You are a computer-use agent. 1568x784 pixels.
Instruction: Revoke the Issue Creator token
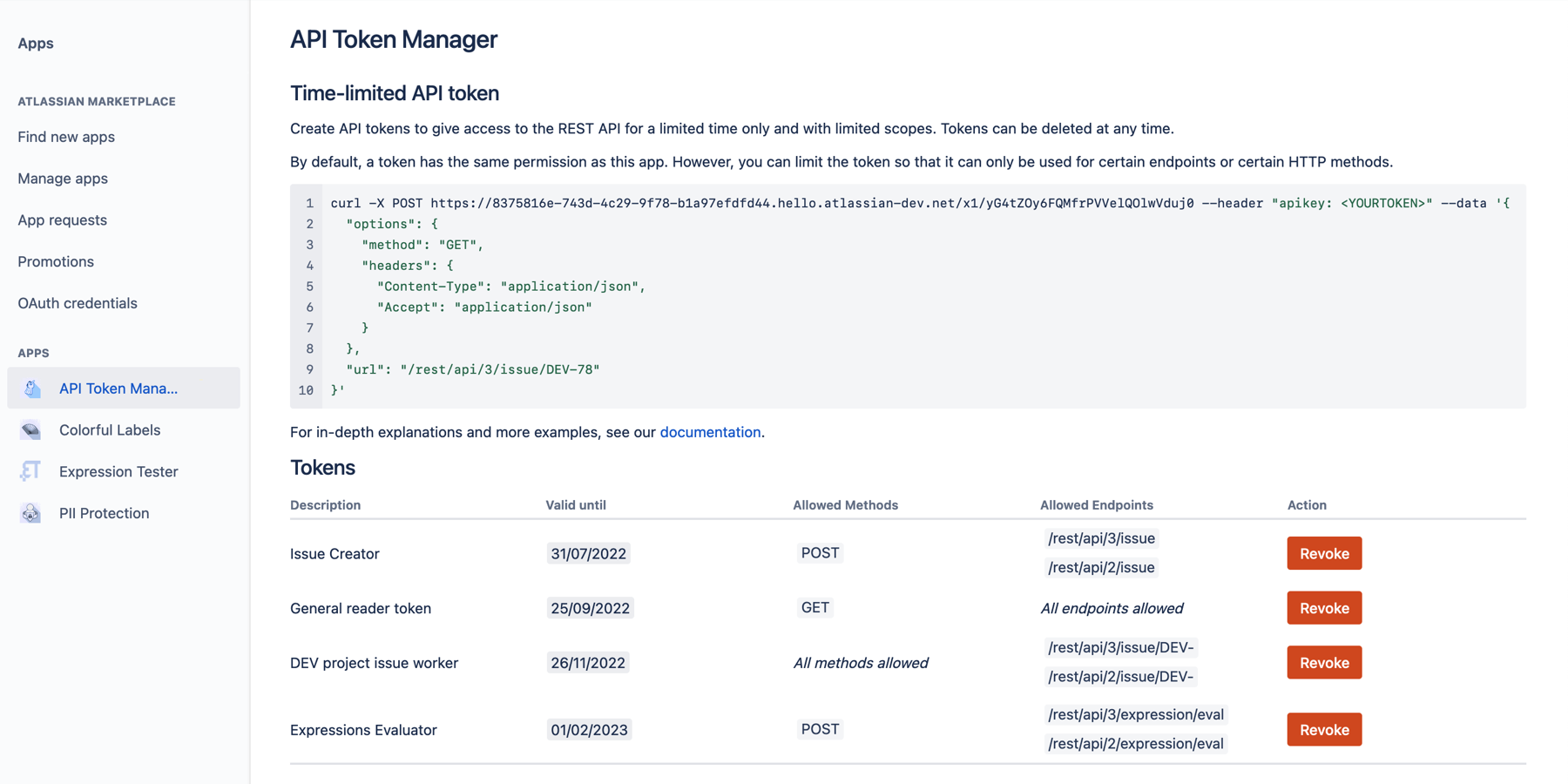[x=1323, y=554]
